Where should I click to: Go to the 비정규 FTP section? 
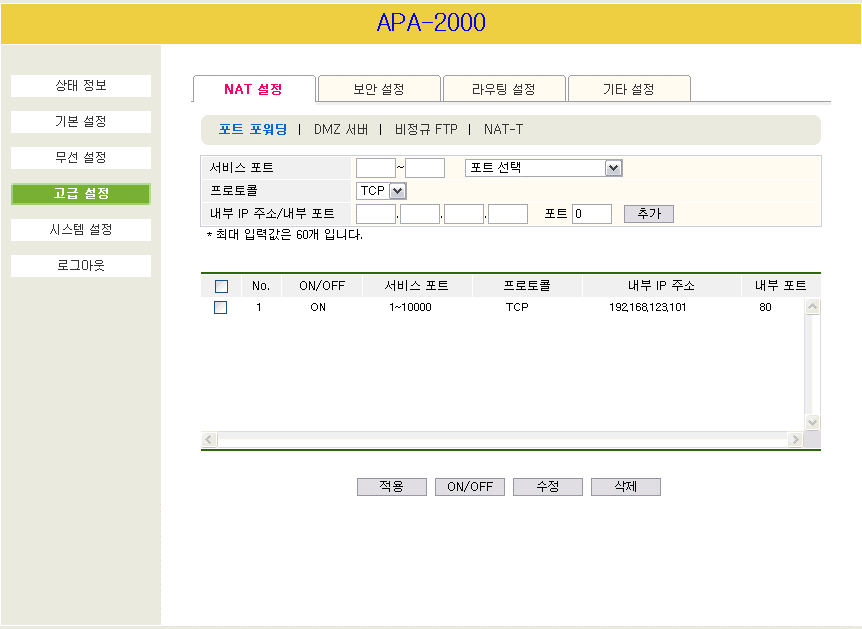[x=426, y=130]
